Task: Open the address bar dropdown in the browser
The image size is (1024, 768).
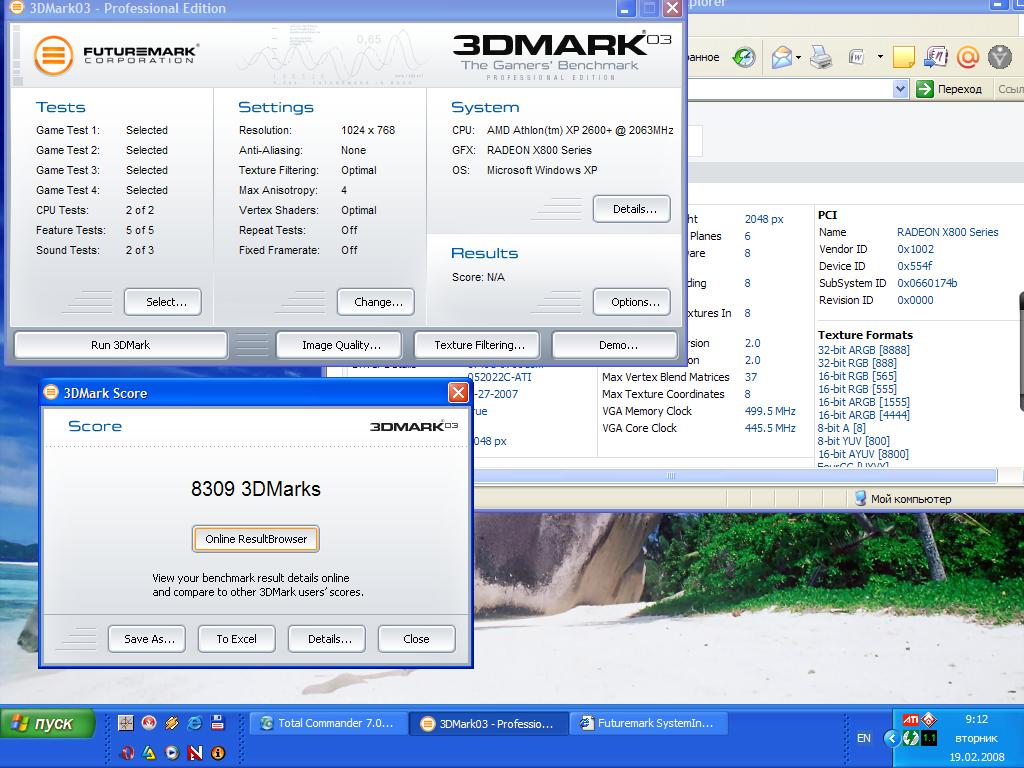Action: pyautogui.click(x=901, y=89)
